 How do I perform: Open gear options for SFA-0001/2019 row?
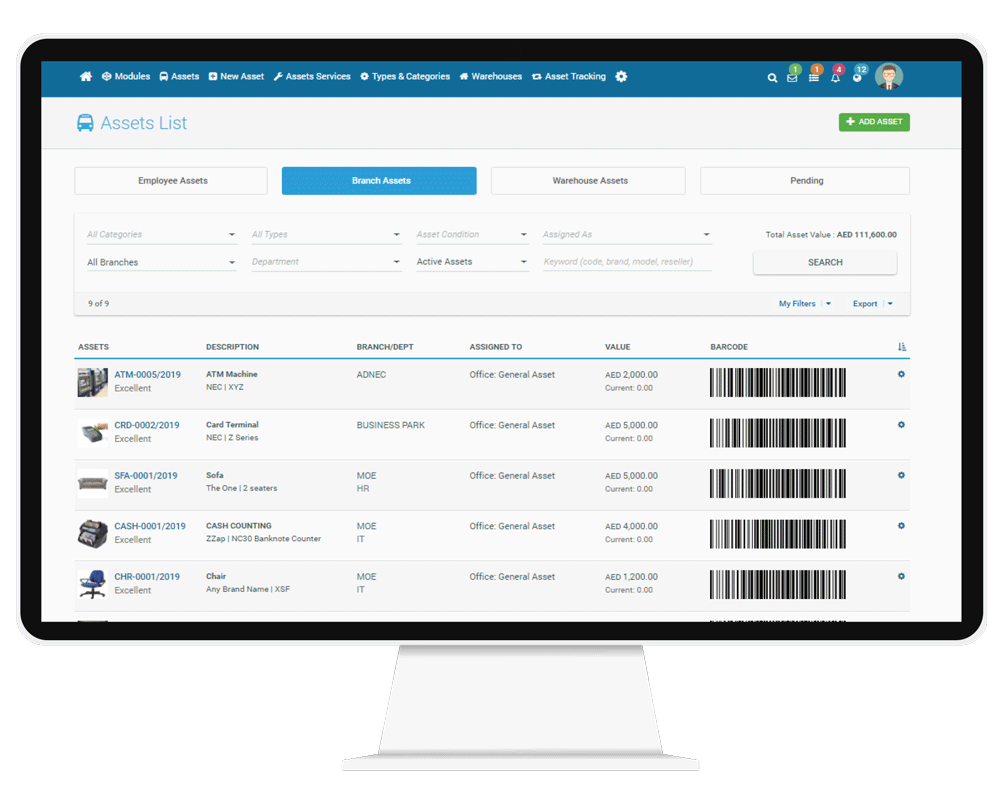[x=901, y=475]
